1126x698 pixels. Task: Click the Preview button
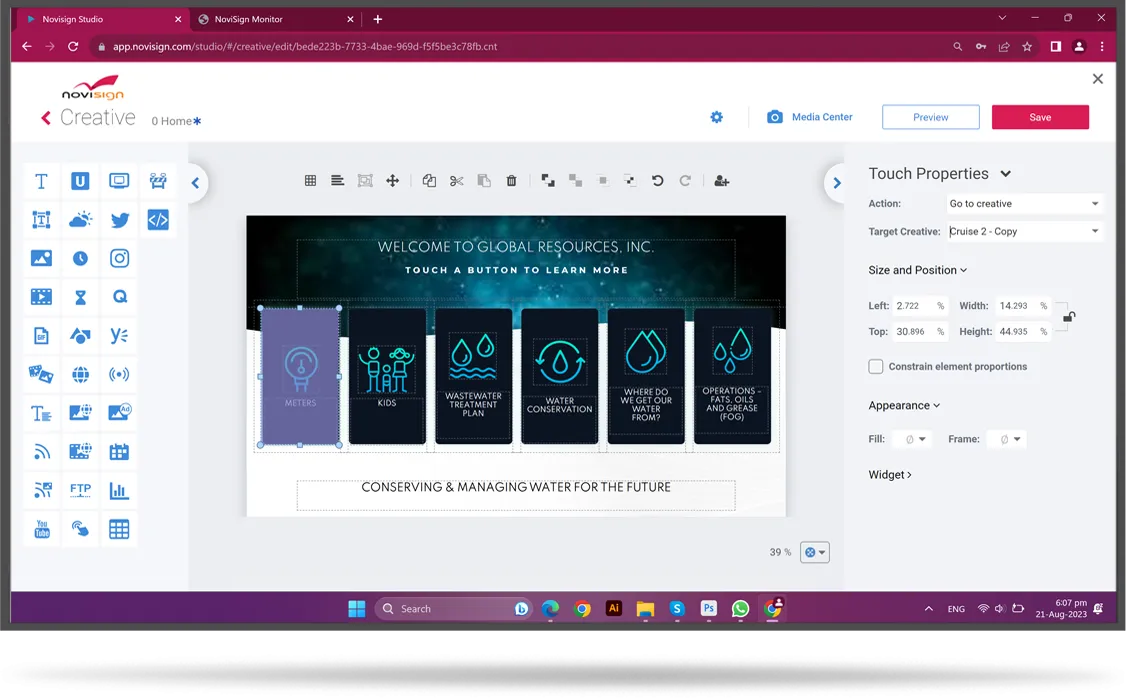tap(930, 117)
